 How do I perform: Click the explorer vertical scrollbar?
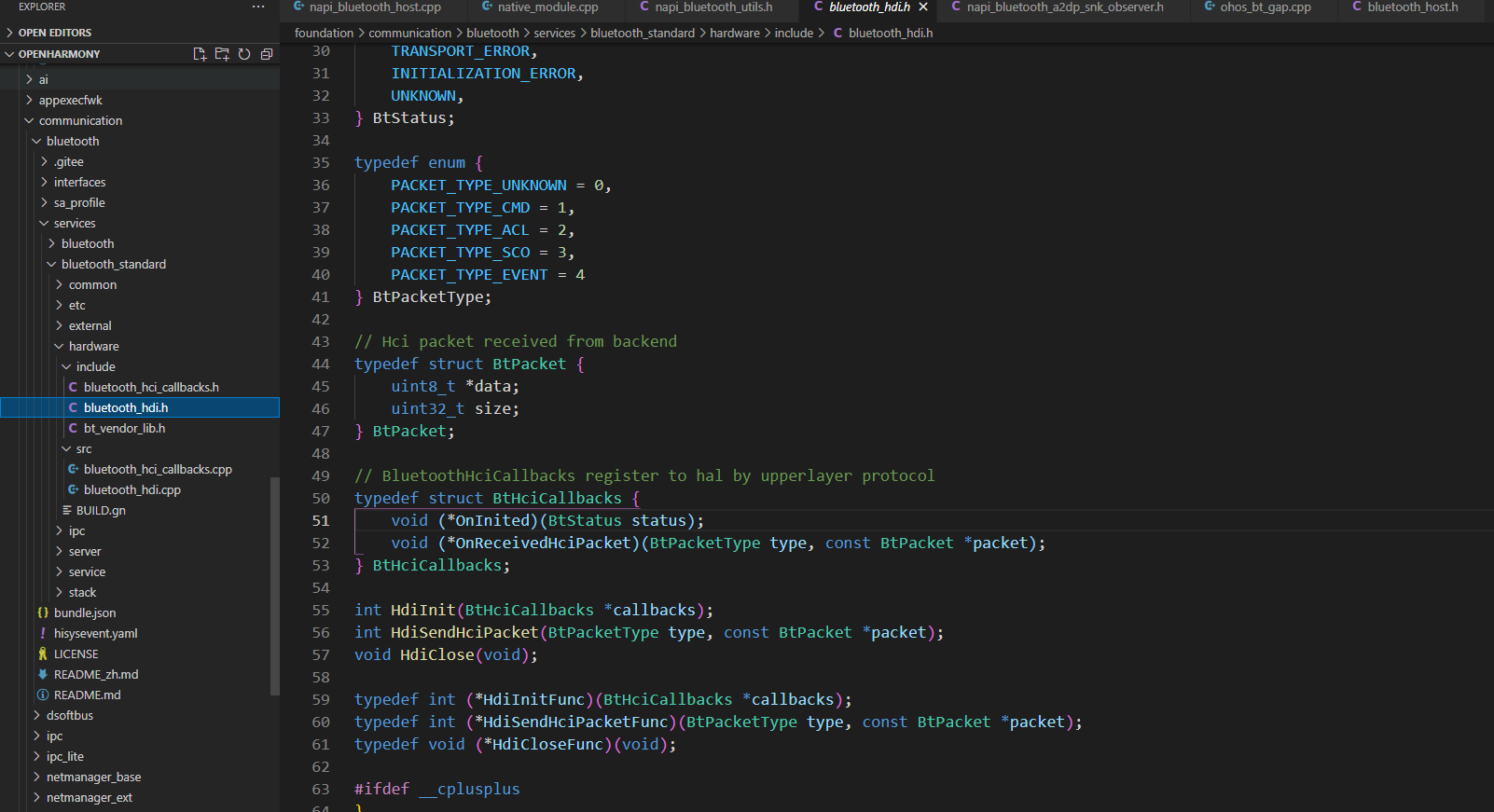[275, 585]
